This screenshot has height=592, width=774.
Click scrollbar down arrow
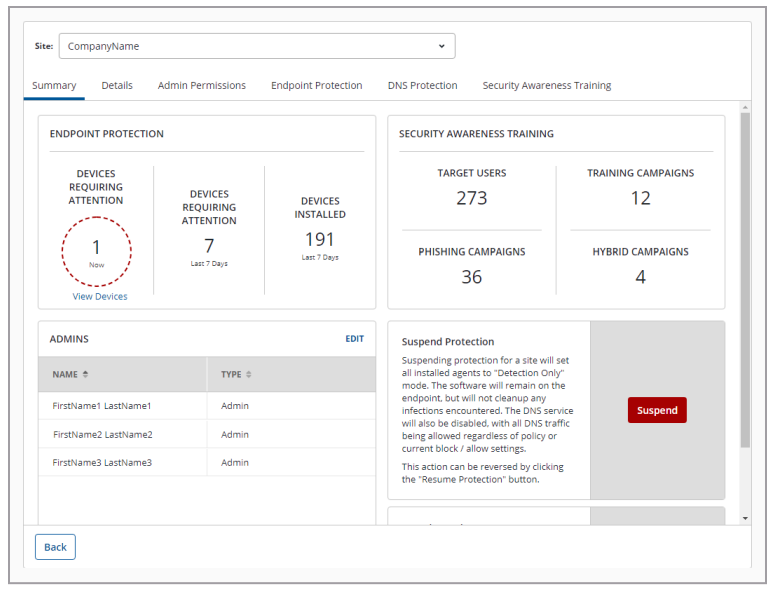click(x=745, y=518)
